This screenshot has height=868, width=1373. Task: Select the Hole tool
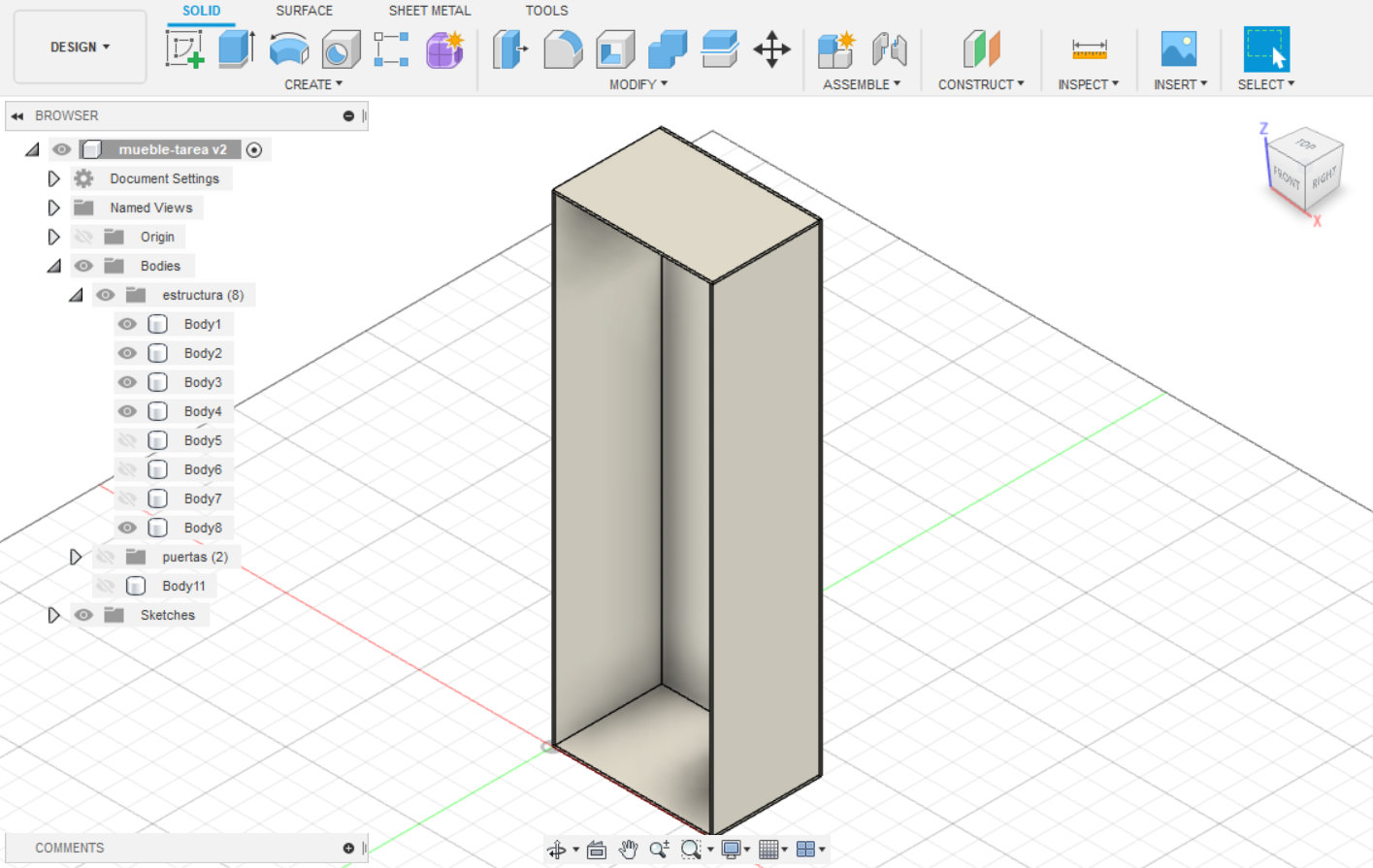[341, 48]
